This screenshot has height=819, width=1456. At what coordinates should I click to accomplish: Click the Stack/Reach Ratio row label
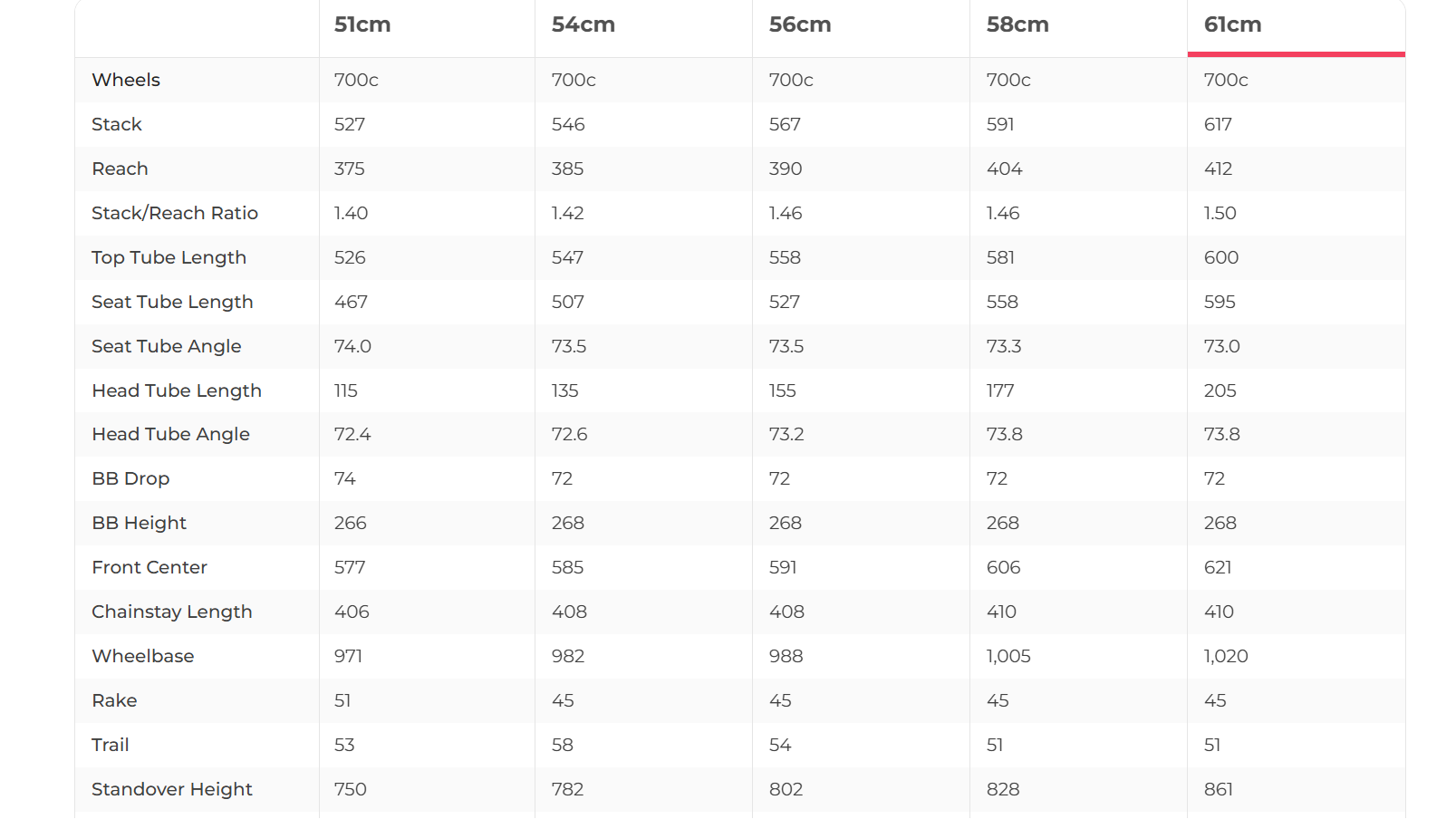coord(175,213)
